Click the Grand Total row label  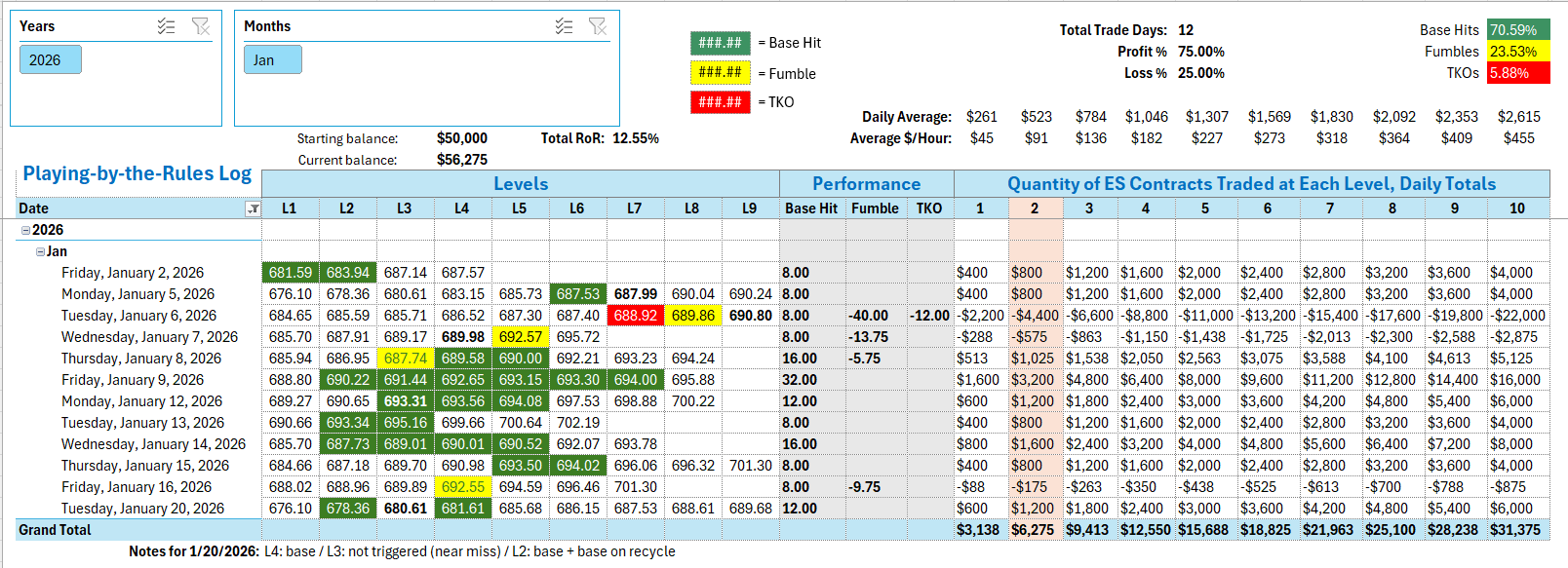[56, 530]
